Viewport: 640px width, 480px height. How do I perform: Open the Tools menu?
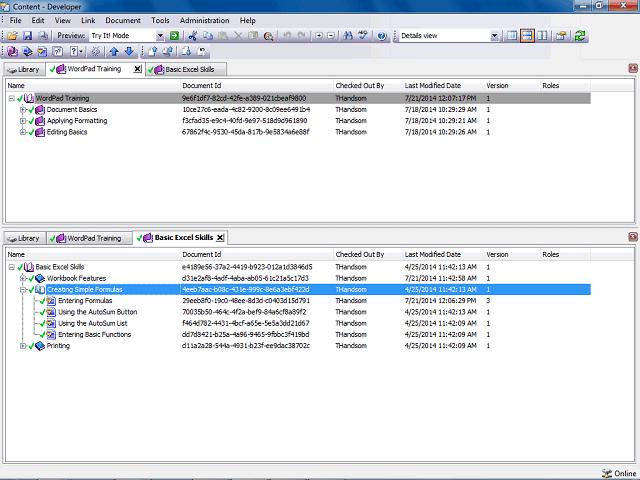pyautogui.click(x=160, y=20)
